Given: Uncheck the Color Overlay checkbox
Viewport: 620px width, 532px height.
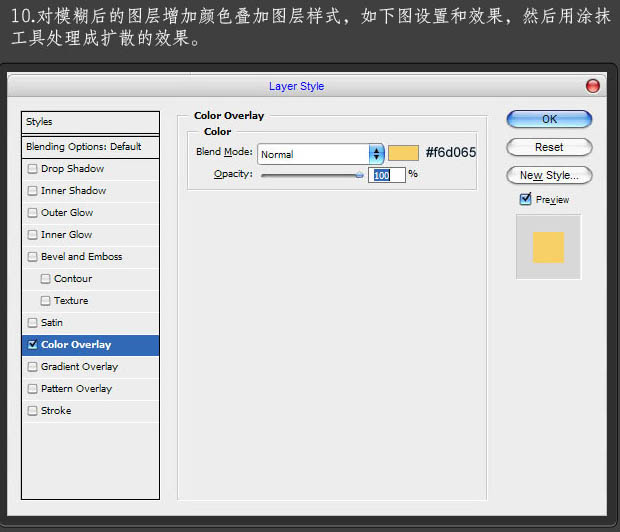Looking at the screenshot, I should pyautogui.click(x=33, y=345).
